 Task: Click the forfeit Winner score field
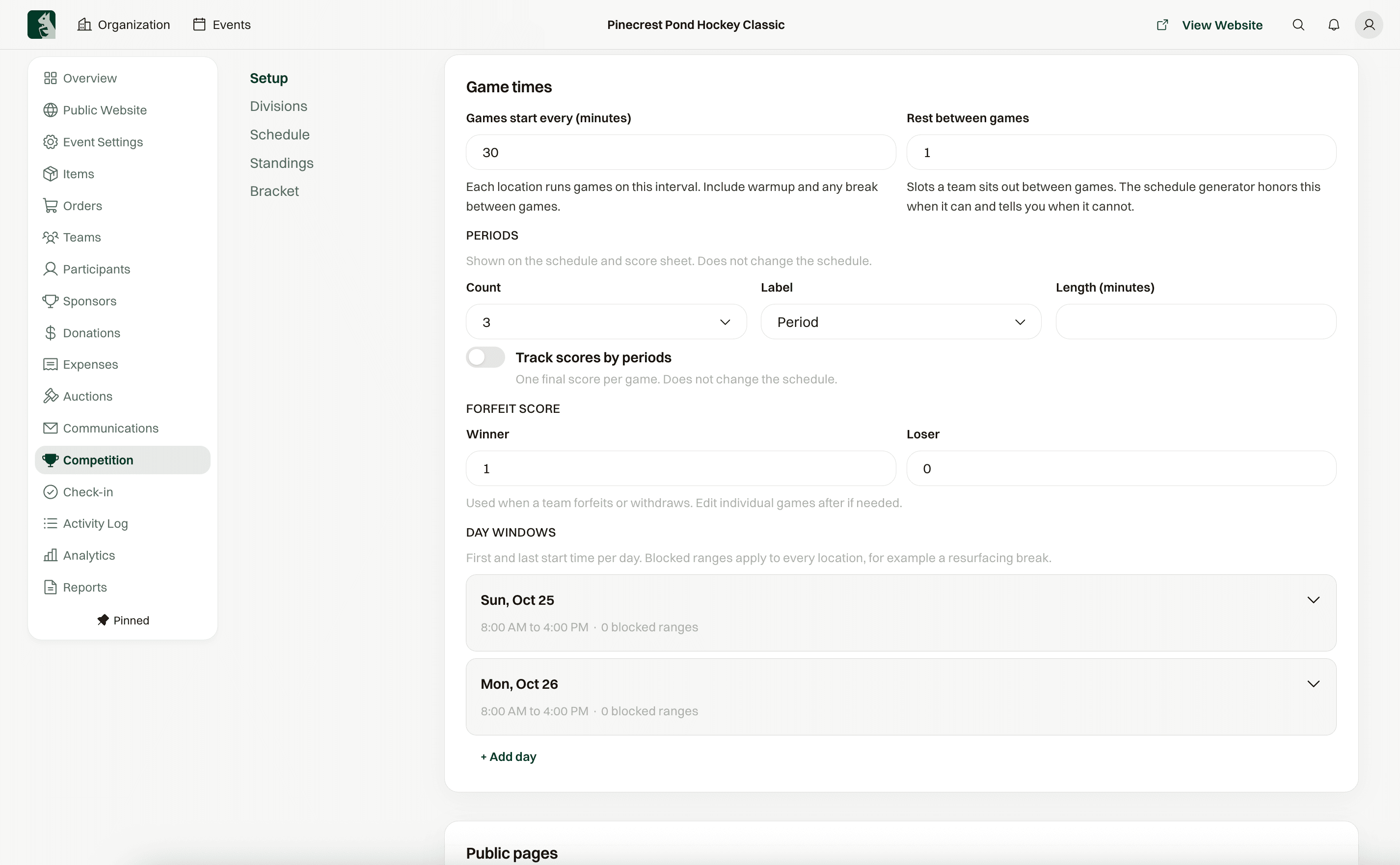click(x=680, y=468)
